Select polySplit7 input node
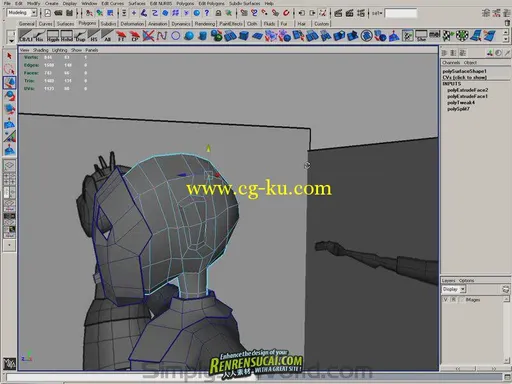This screenshot has width=512, height=384. tap(458, 109)
